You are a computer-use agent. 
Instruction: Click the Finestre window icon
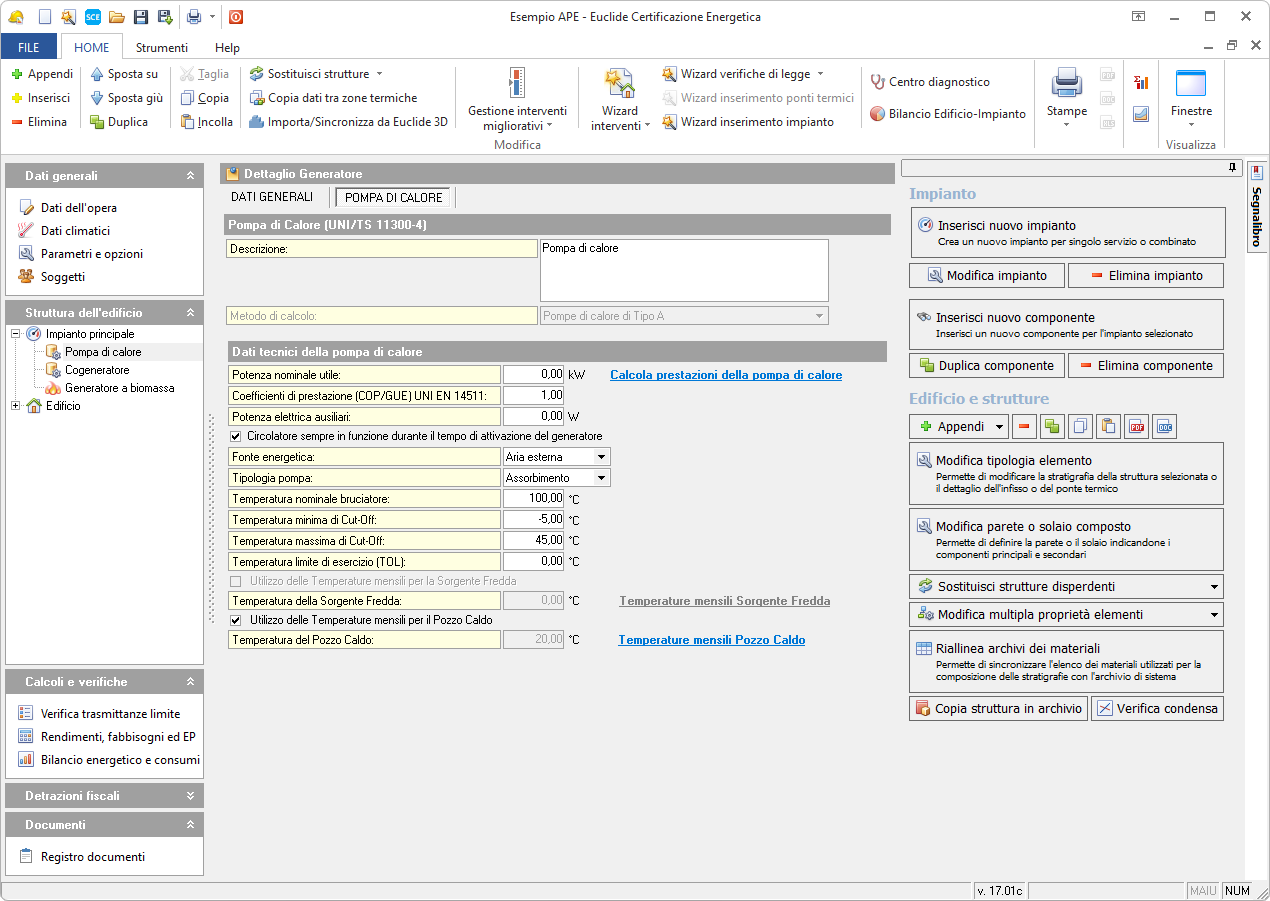coord(1190,84)
